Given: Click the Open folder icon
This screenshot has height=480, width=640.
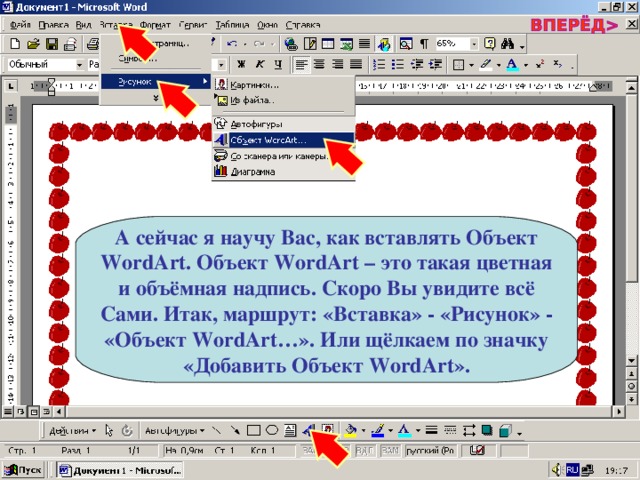Looking at the screenshot, I should tap(33, 44).
